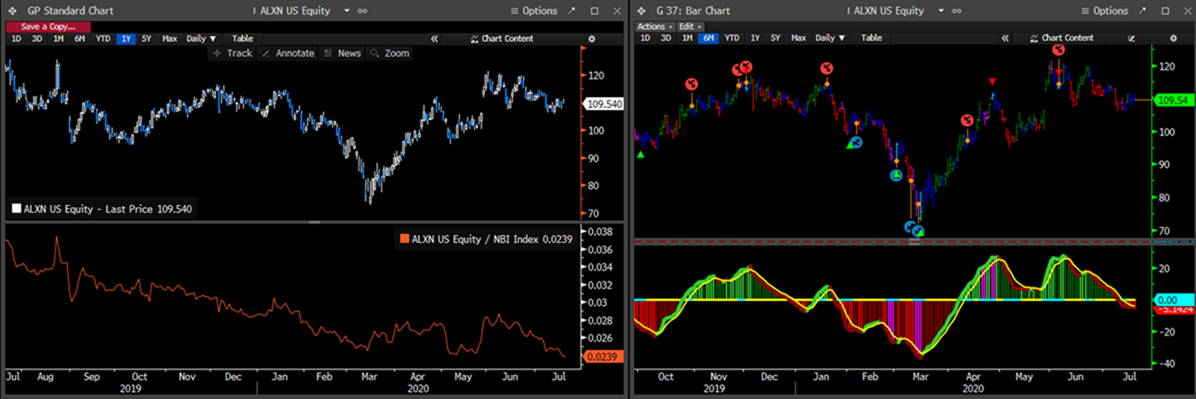Open Daily periodicity dropdown in GP Standard Chart
The height and width of the screenshot is (399, 1196).
click(x=201, y=38)
